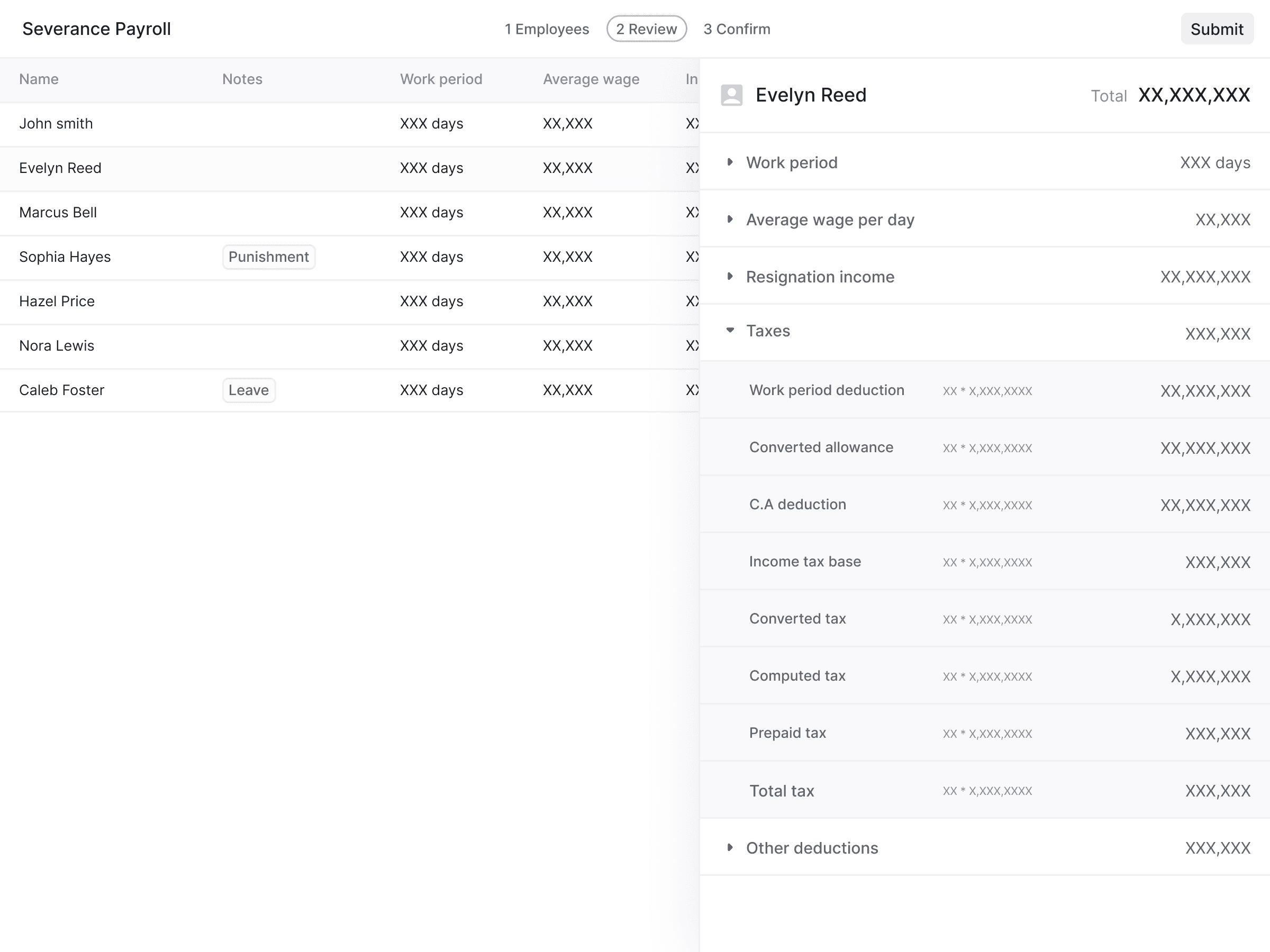The image size is (1270, 952).
Task: Click the Converted tax row label
Action: point(797,618)
